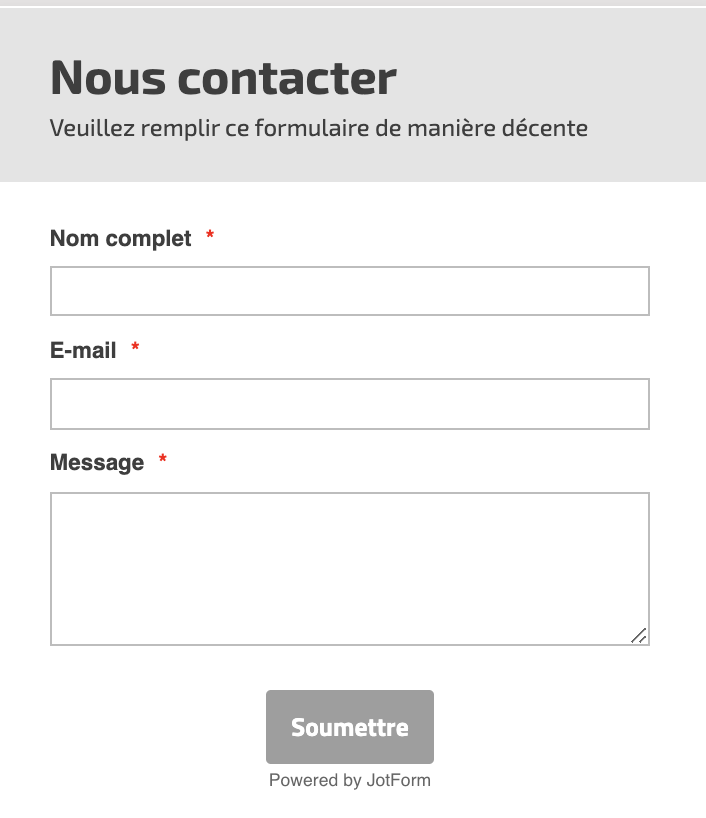This screenshot has height=818, width=706.
Task: Click the Nom complet field label
Action: click(120, 238)
